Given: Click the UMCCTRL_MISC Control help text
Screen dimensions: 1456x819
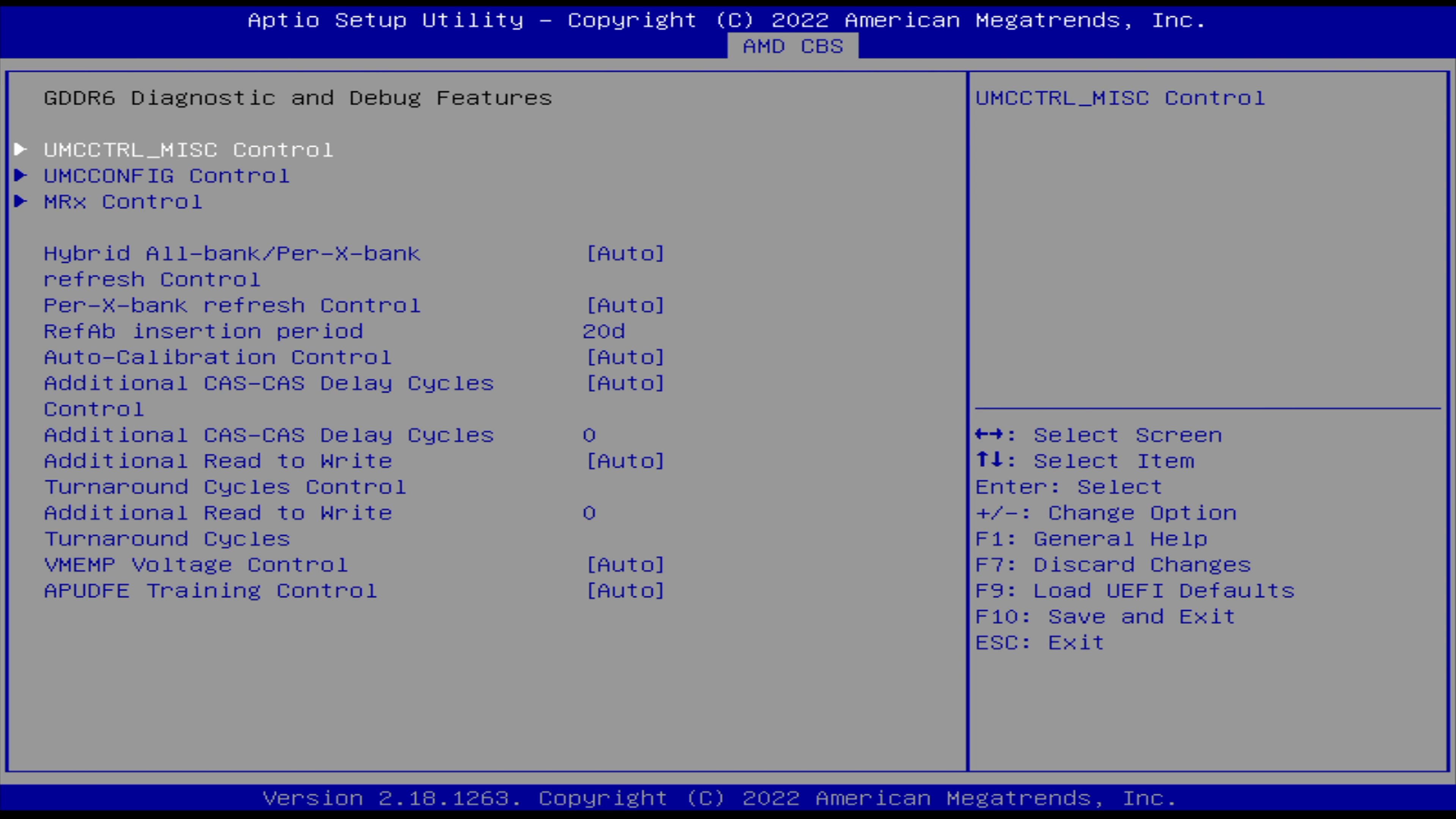Looking at the screenshot, I should pyautogui.click(x=1120, y=98).
